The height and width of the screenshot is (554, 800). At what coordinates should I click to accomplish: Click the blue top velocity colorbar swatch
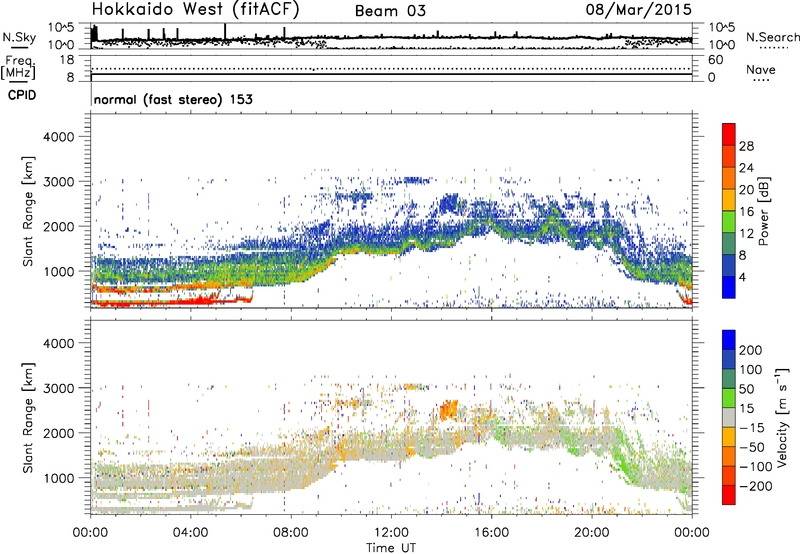coord(729,340)
